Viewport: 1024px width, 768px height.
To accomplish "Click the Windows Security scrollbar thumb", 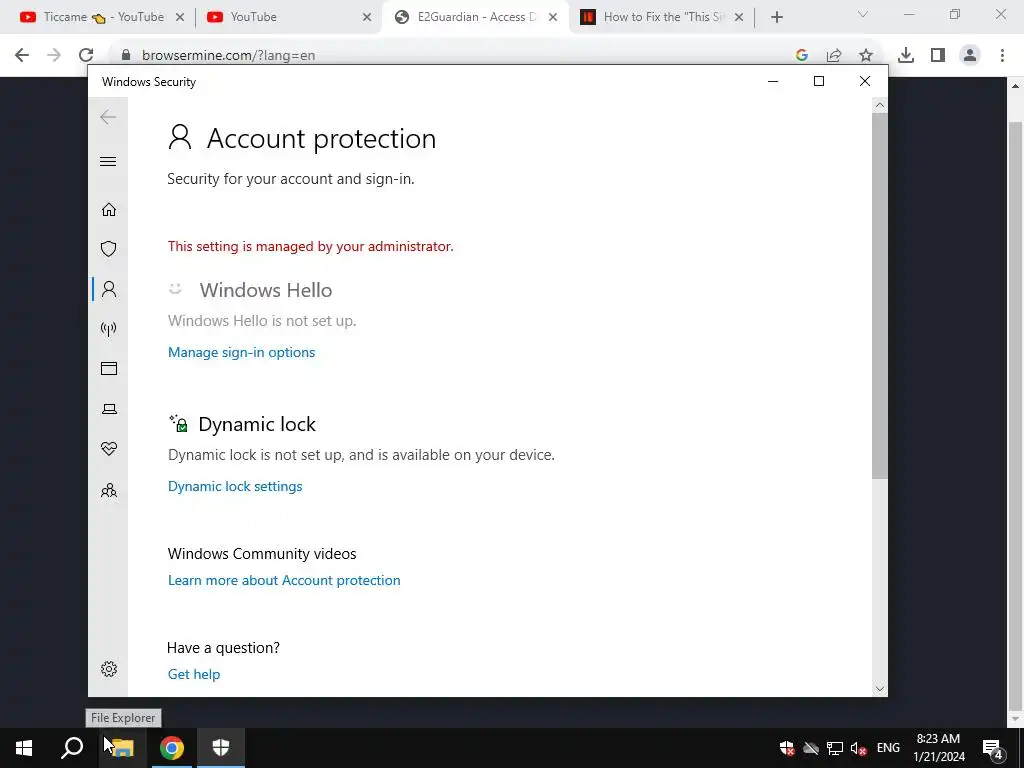I will [880, 296].
